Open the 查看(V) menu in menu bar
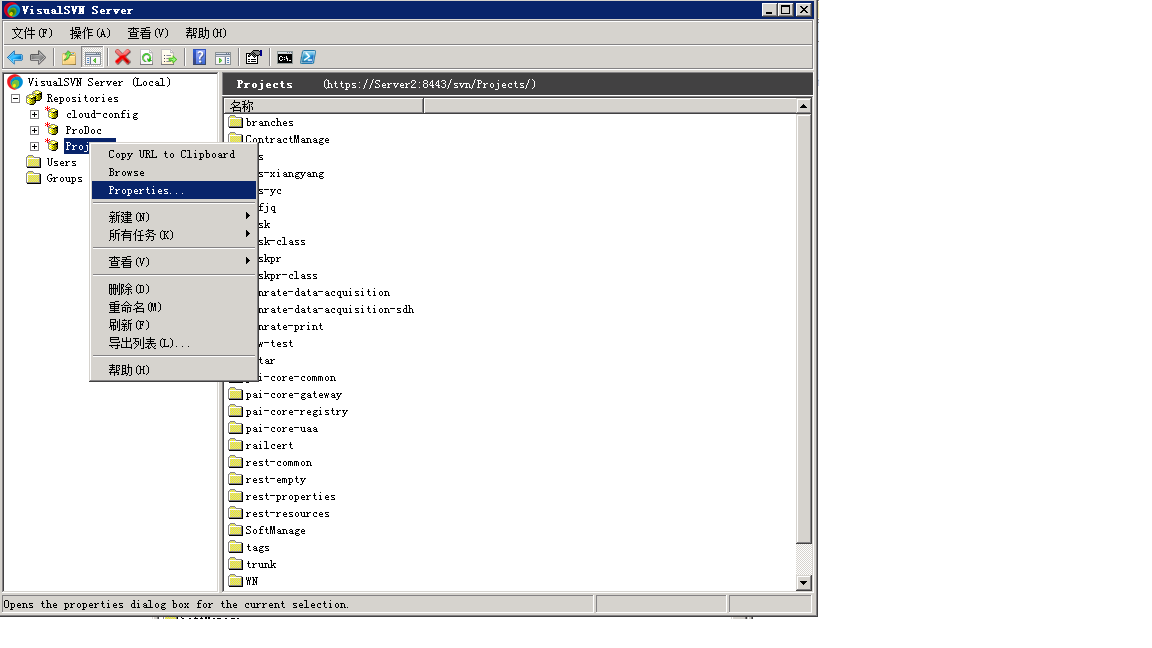 [x=148, y=33]
